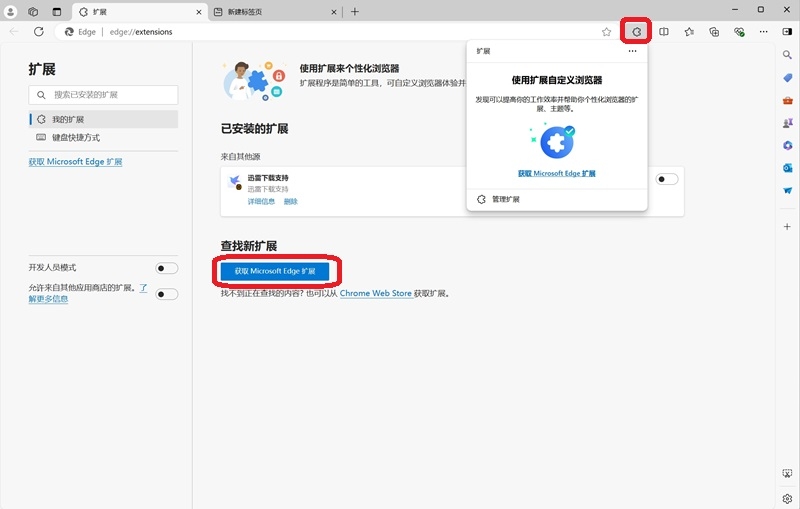Open the sidebar shopping tag icon
Image resolution: width=800 pixels, height=509 pixels.
coord(787,78)
